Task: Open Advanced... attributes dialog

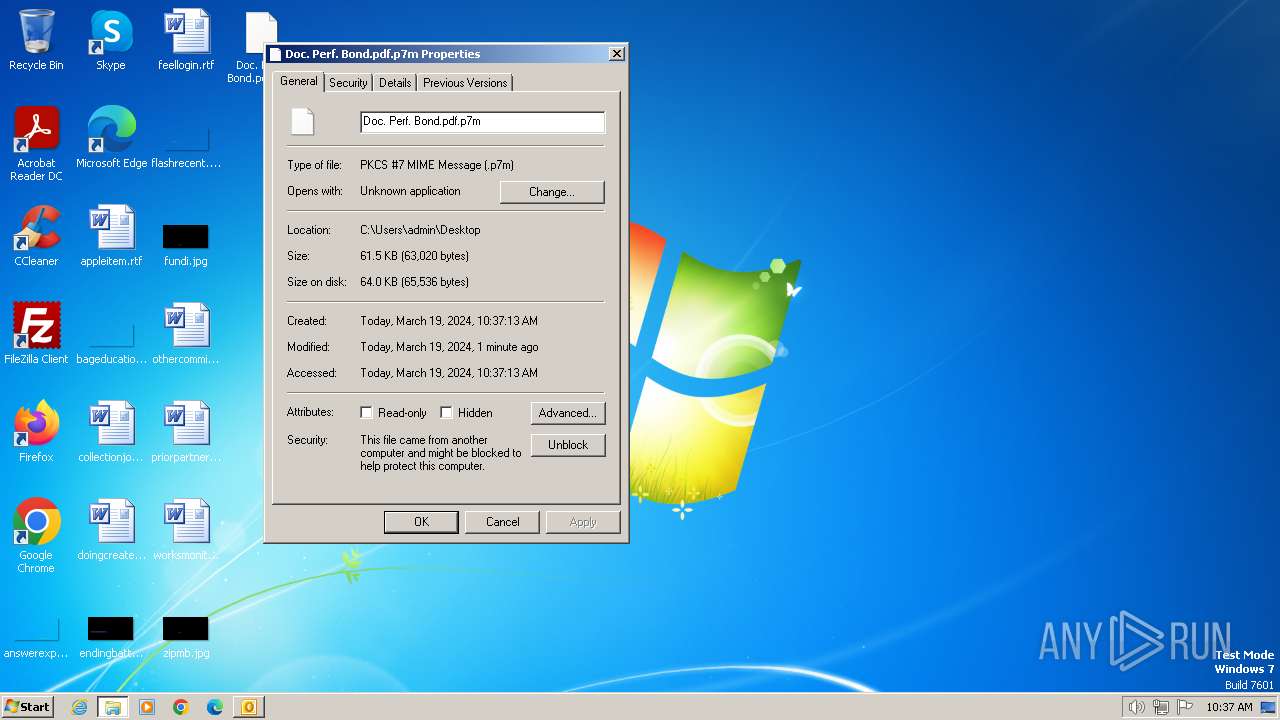Action: coord(568,413)
